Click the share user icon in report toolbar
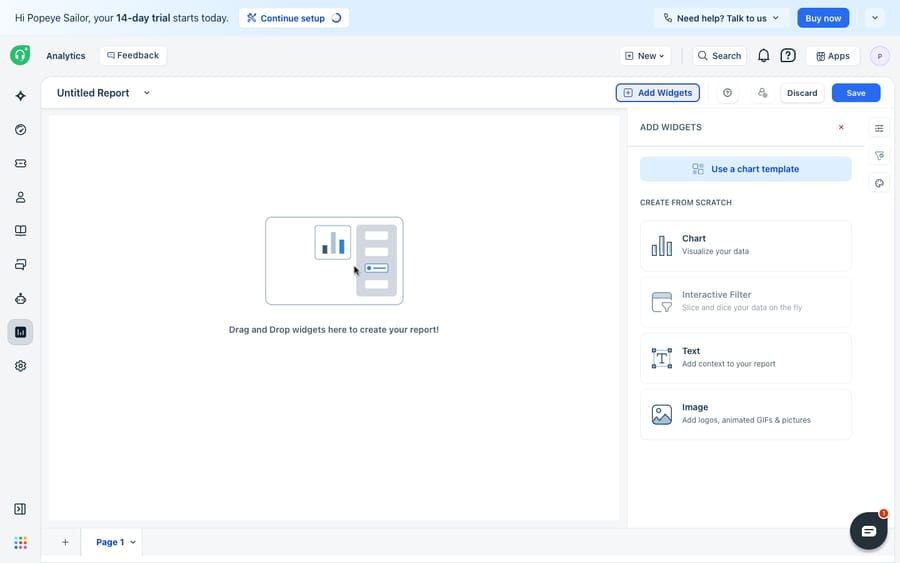900x563 pixels. [762, 93]
